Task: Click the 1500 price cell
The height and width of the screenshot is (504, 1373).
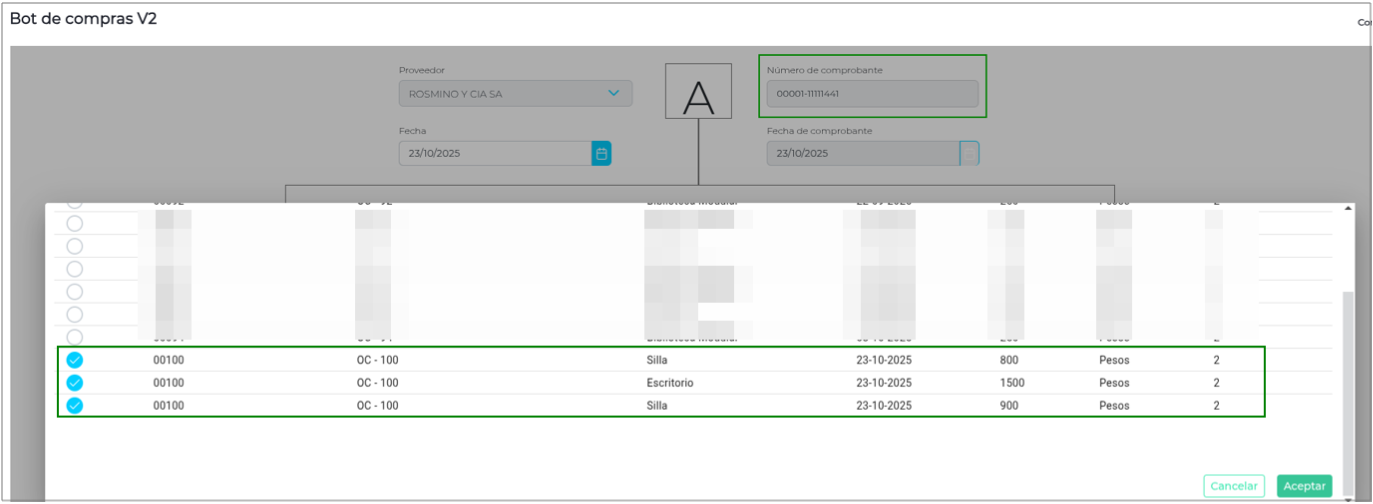Action: [1012, 383]
